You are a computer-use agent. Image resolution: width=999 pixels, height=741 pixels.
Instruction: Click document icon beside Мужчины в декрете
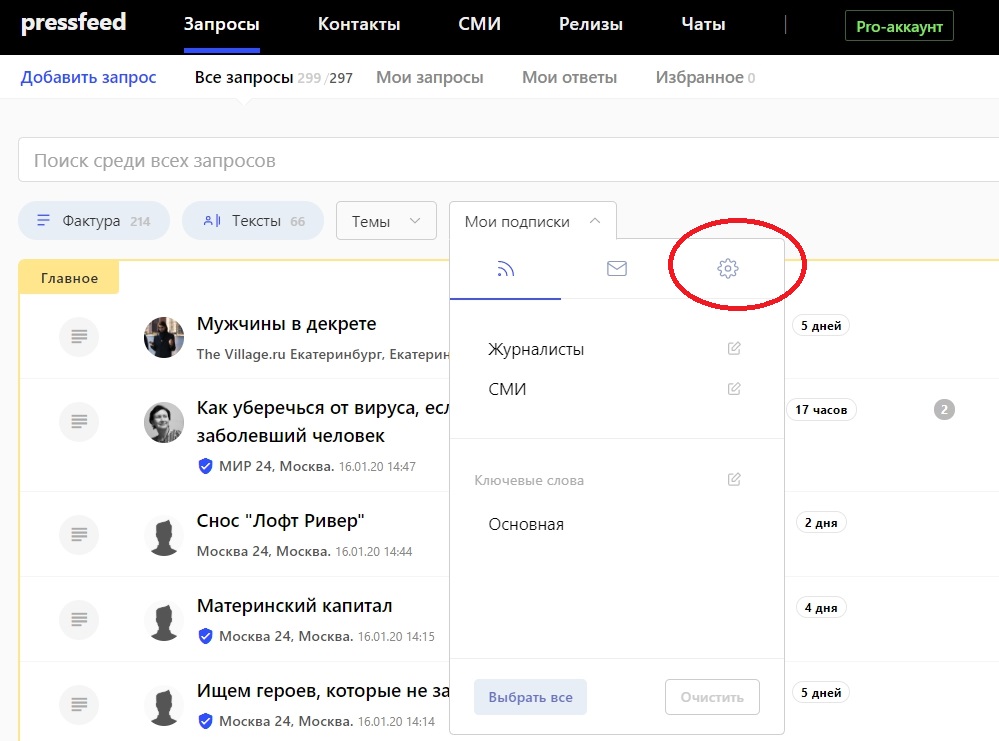80,336
